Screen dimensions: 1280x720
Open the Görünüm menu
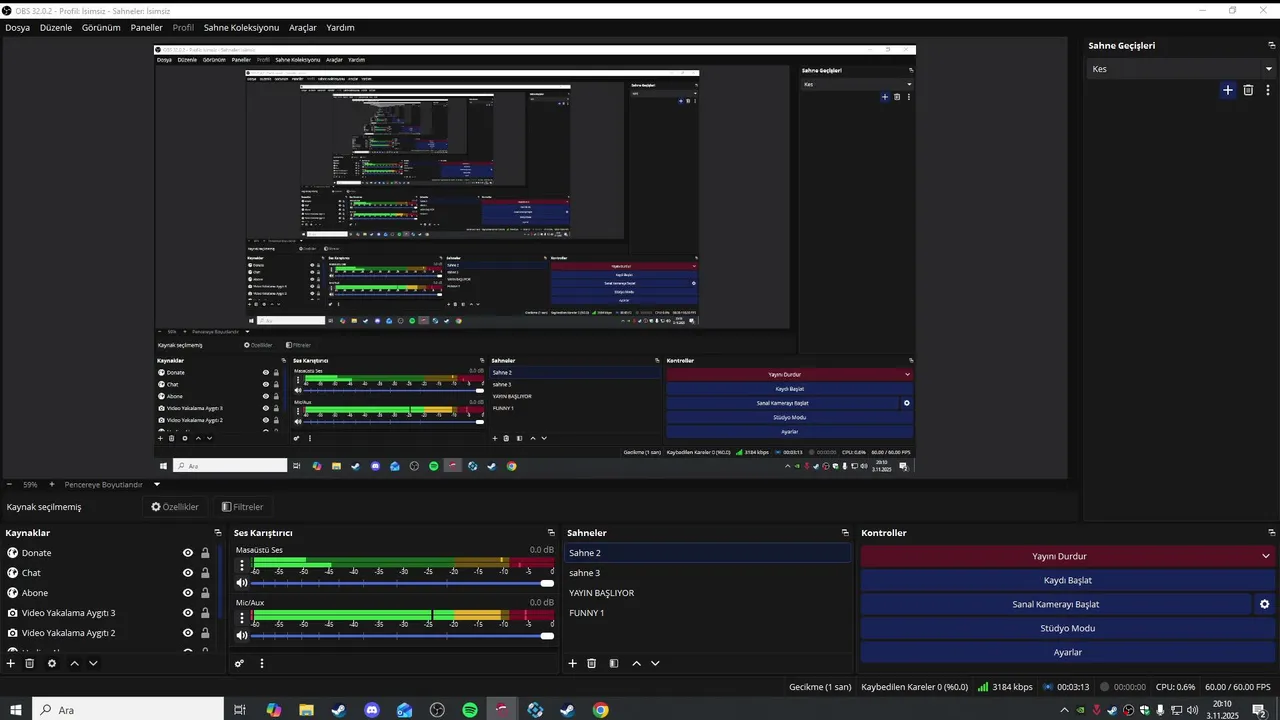(x=101, y=27)
